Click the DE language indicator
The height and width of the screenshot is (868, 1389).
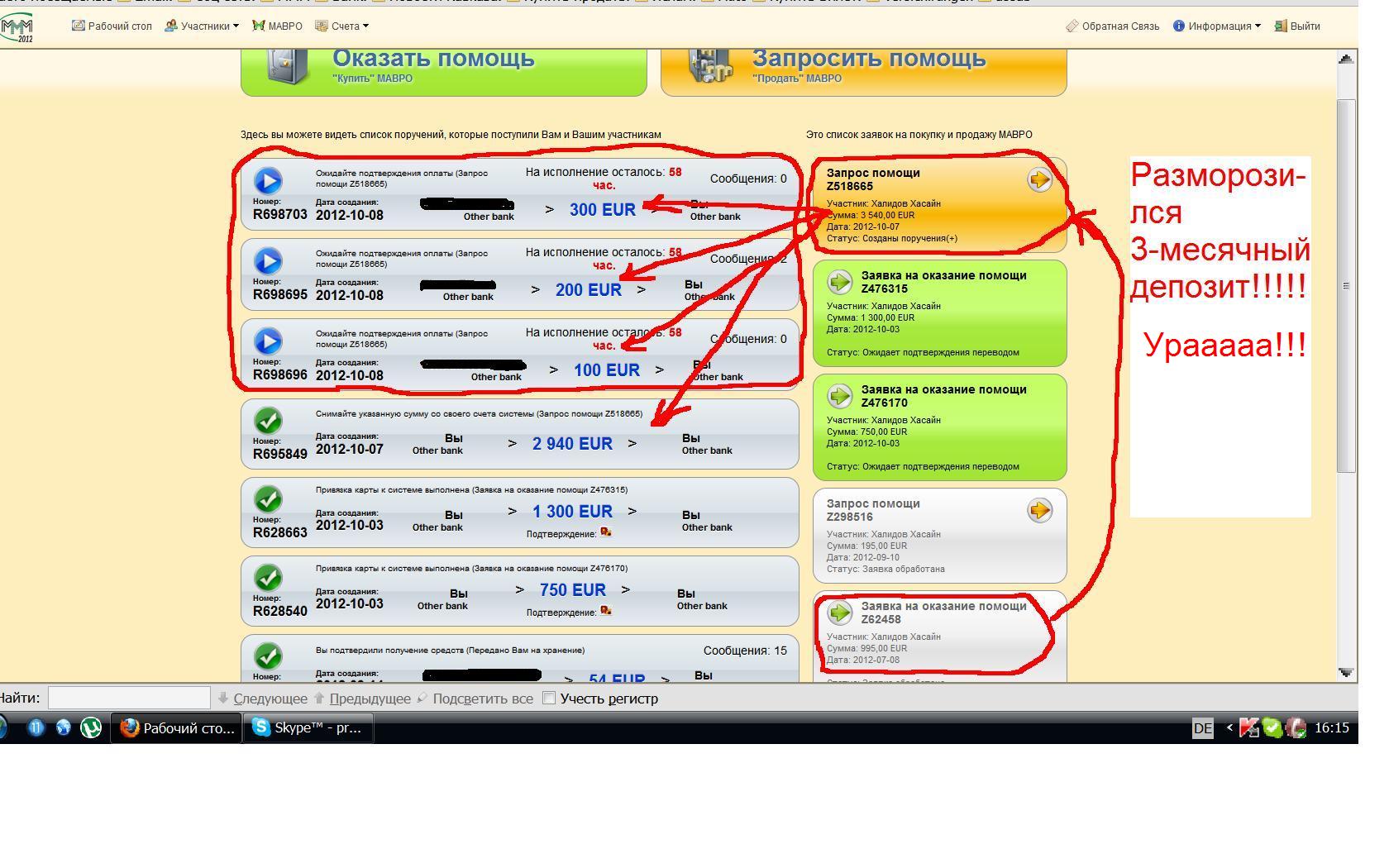pos(1203,728)
